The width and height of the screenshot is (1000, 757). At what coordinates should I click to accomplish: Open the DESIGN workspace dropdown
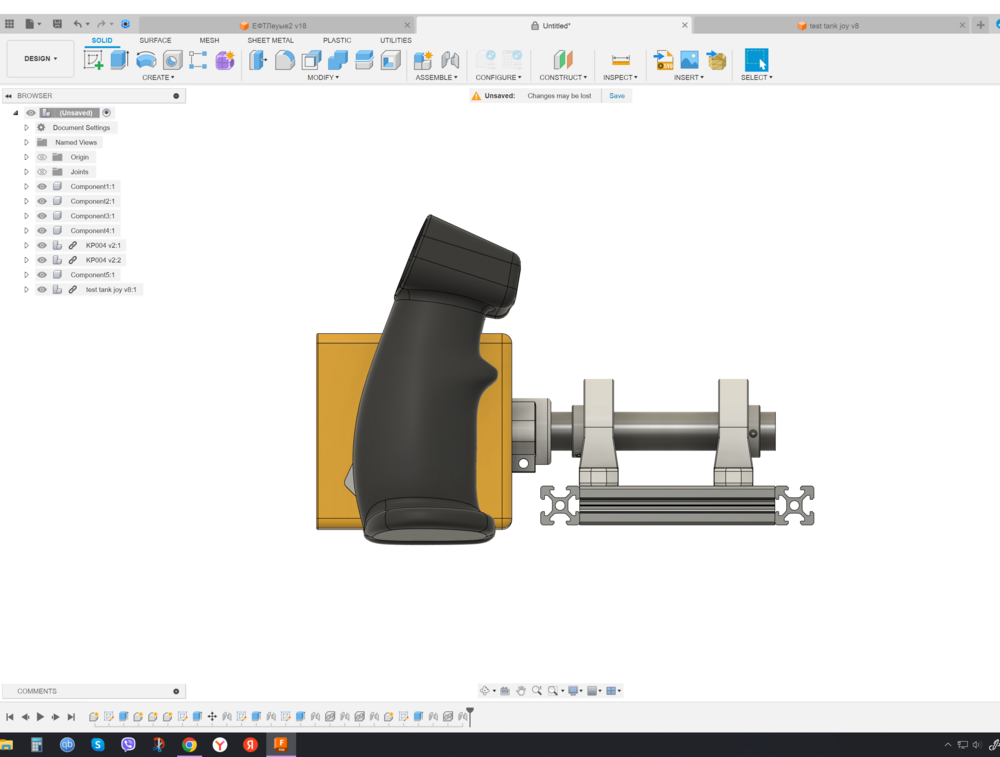point(40,58)
